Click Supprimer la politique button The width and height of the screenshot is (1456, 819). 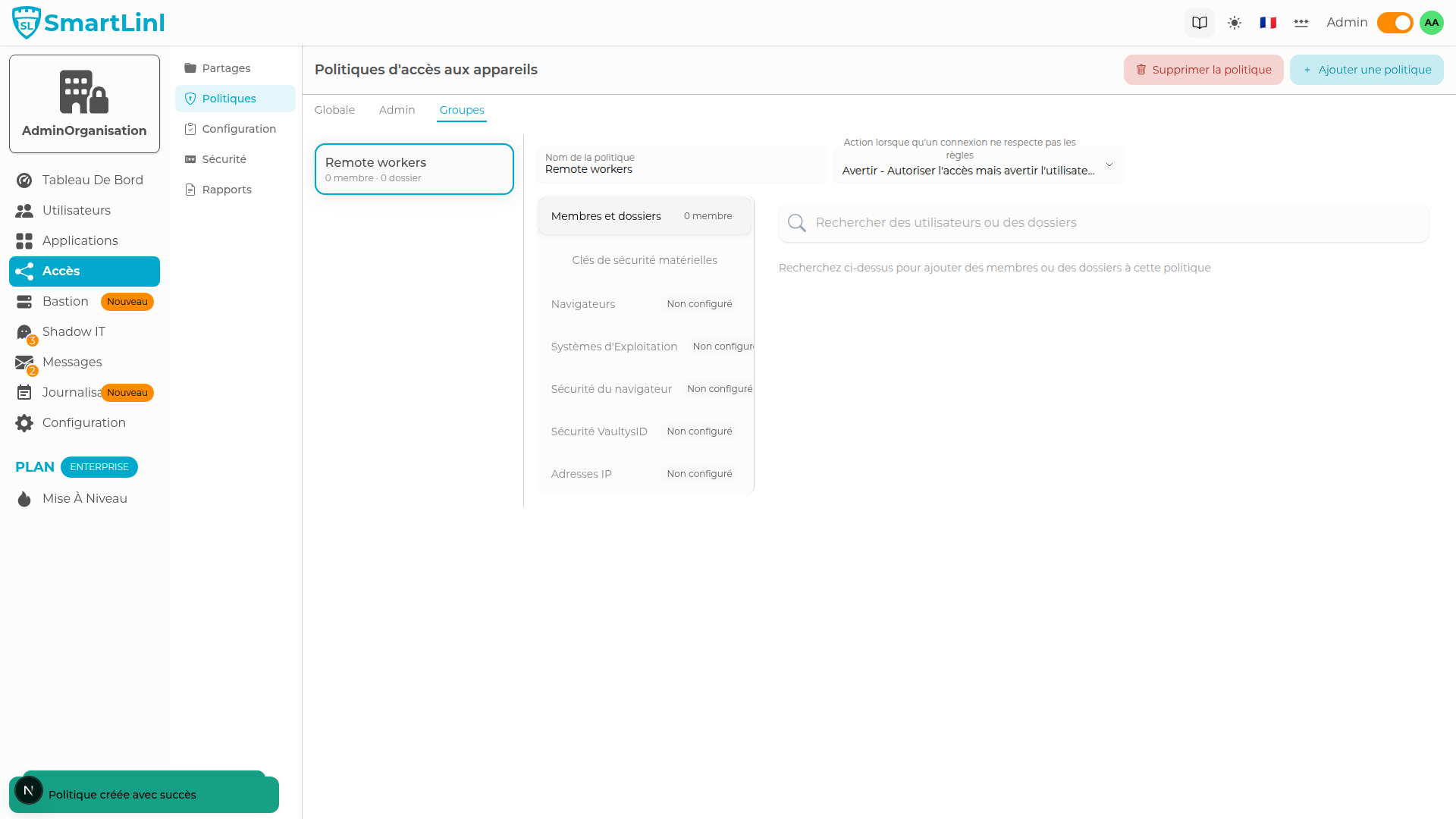(x=1203, y=69)
